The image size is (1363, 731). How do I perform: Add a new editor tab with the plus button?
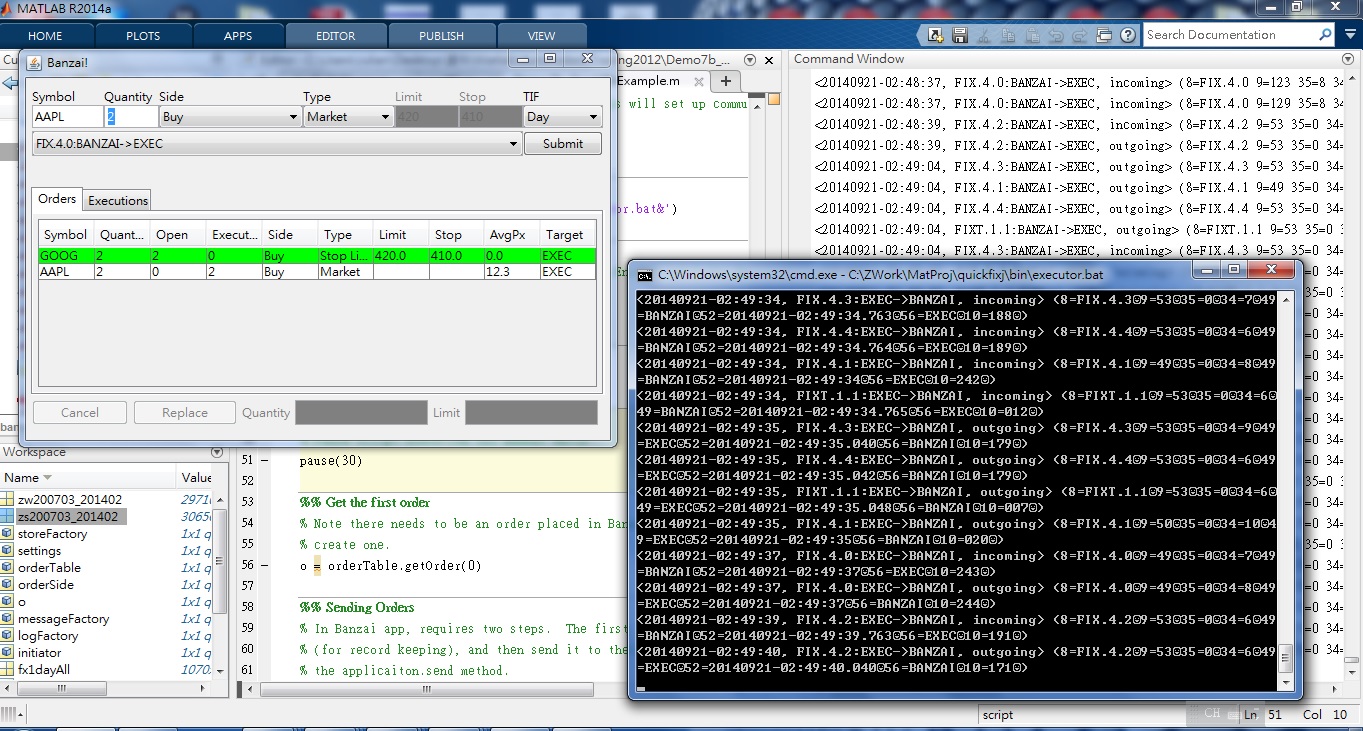tap(726, 81)
